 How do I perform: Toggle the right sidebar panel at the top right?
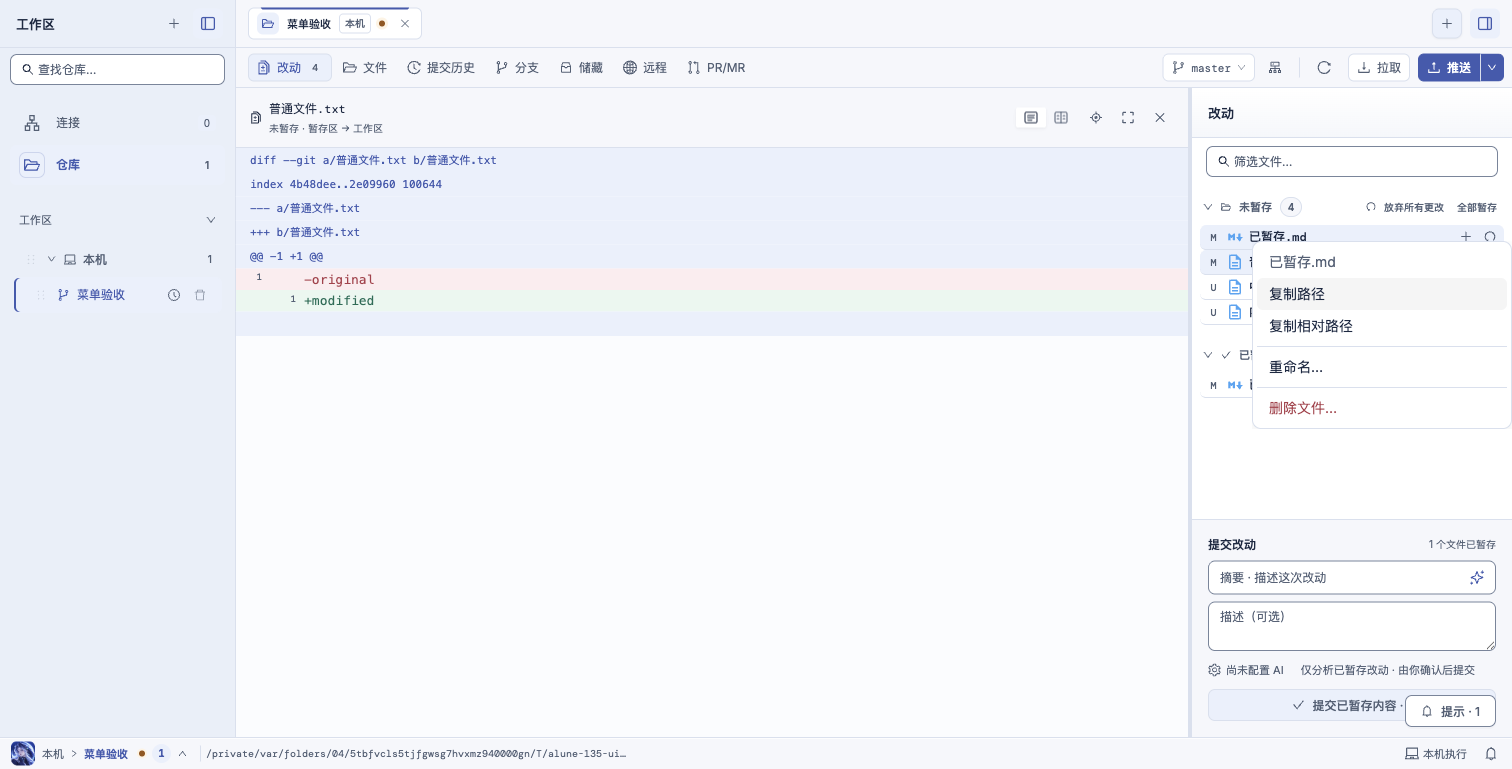pos(1484,24)
